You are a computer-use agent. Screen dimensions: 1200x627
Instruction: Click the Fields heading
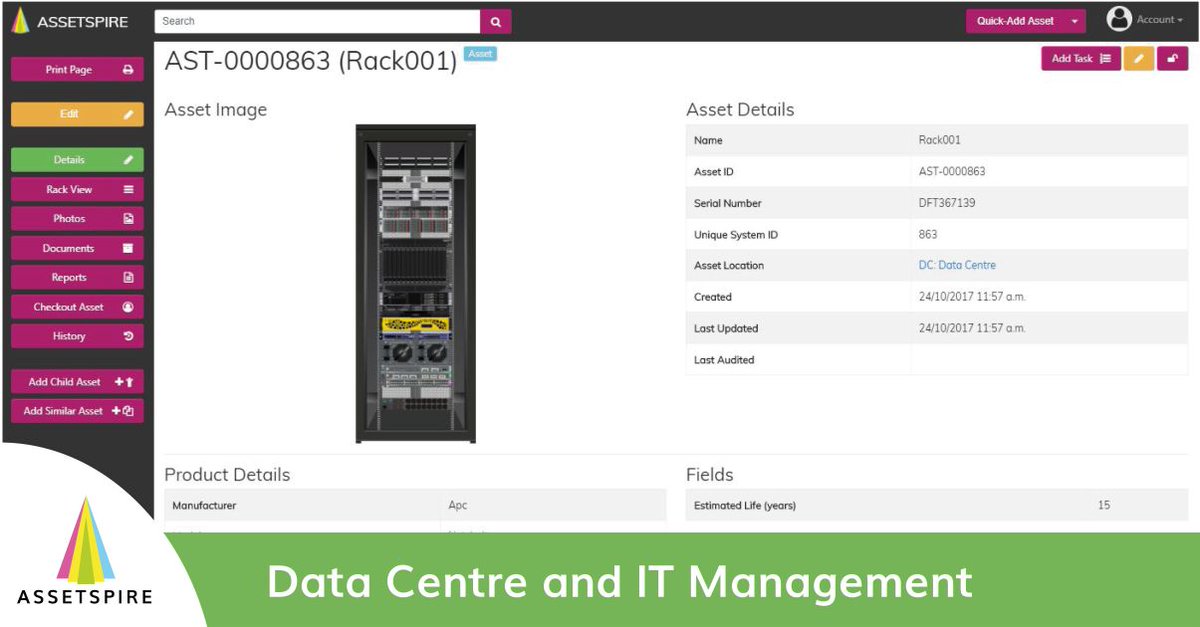click(710, 475)
